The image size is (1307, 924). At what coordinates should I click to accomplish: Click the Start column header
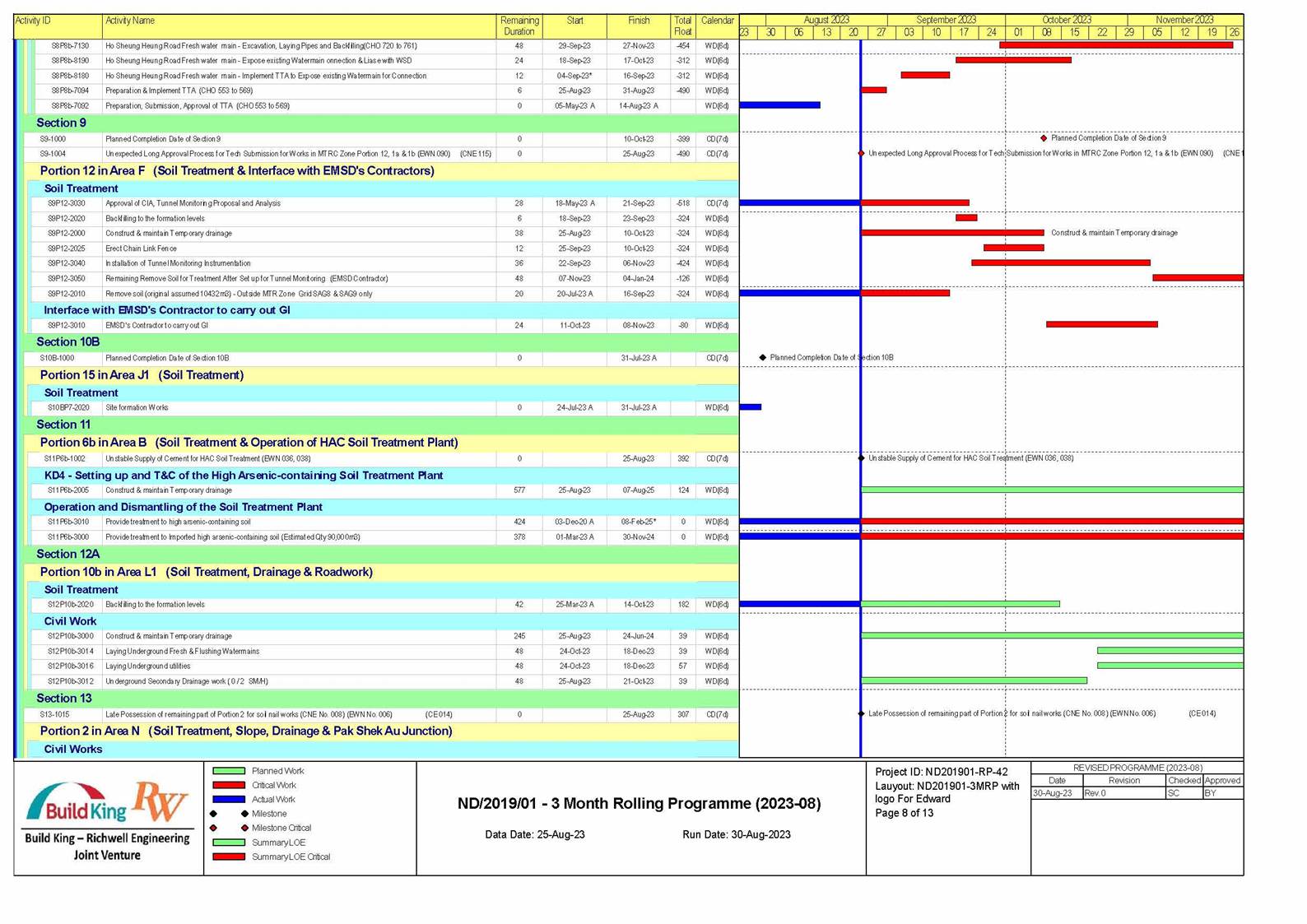tap(574, 26)
